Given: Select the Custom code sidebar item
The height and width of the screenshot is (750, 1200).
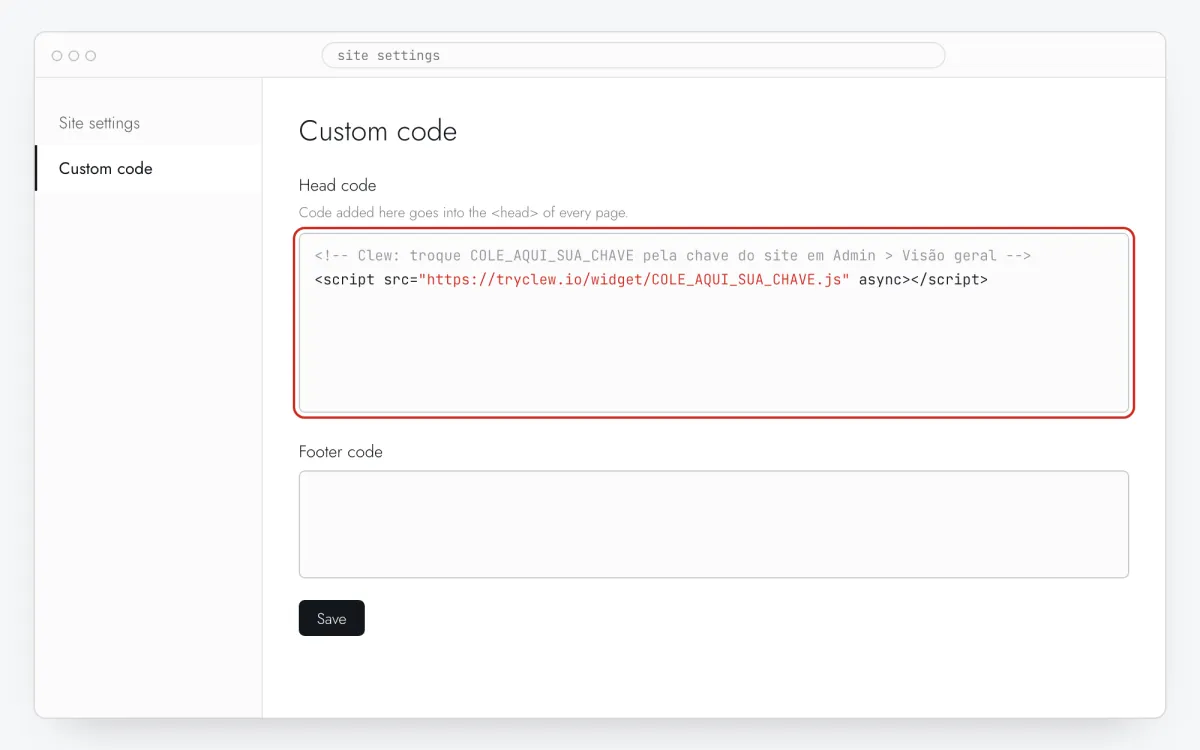Looking at the screenshot, I should tap(148, 168).
